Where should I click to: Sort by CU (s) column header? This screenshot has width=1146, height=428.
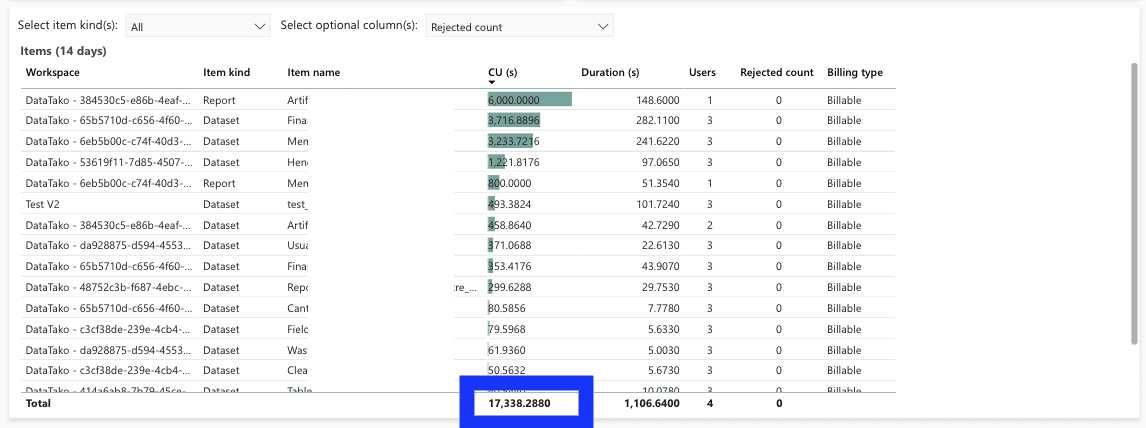coord(503,72)
